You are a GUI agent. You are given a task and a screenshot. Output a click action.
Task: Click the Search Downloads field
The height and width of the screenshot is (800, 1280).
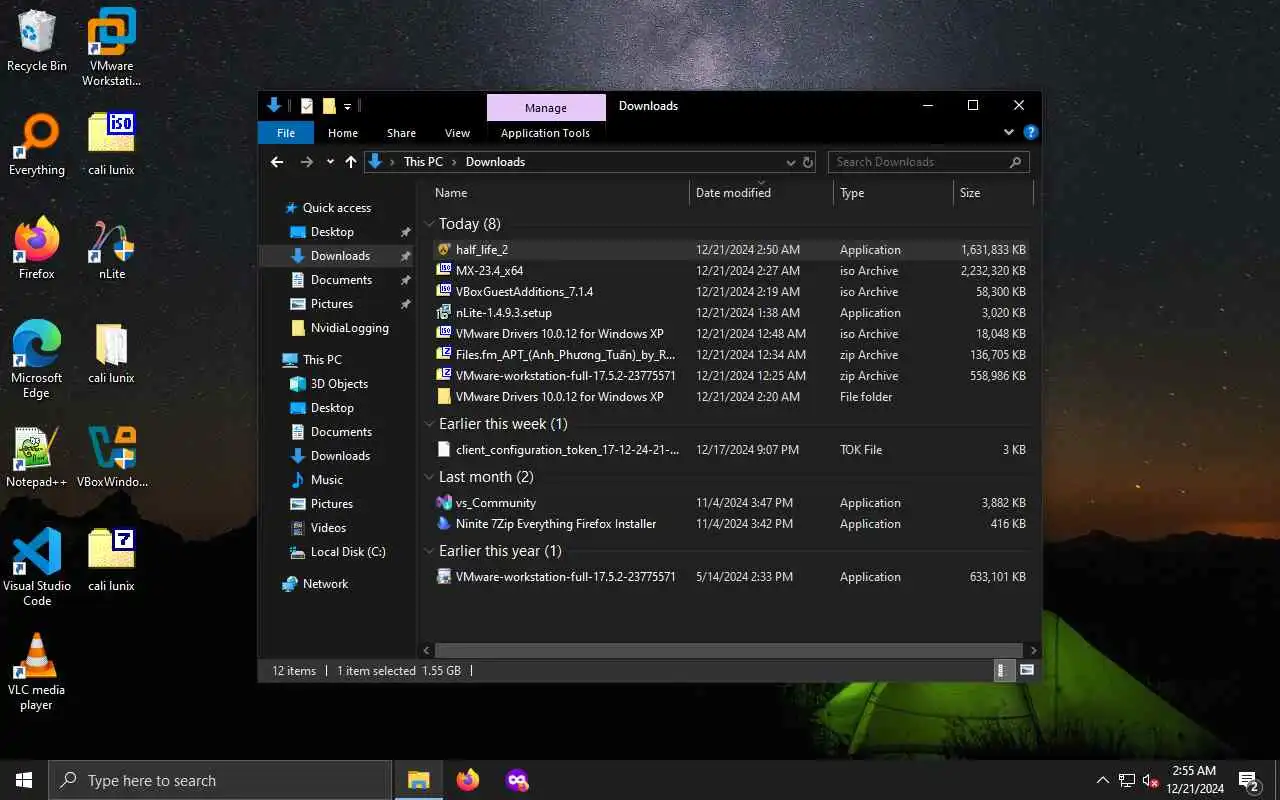(928, 162)
